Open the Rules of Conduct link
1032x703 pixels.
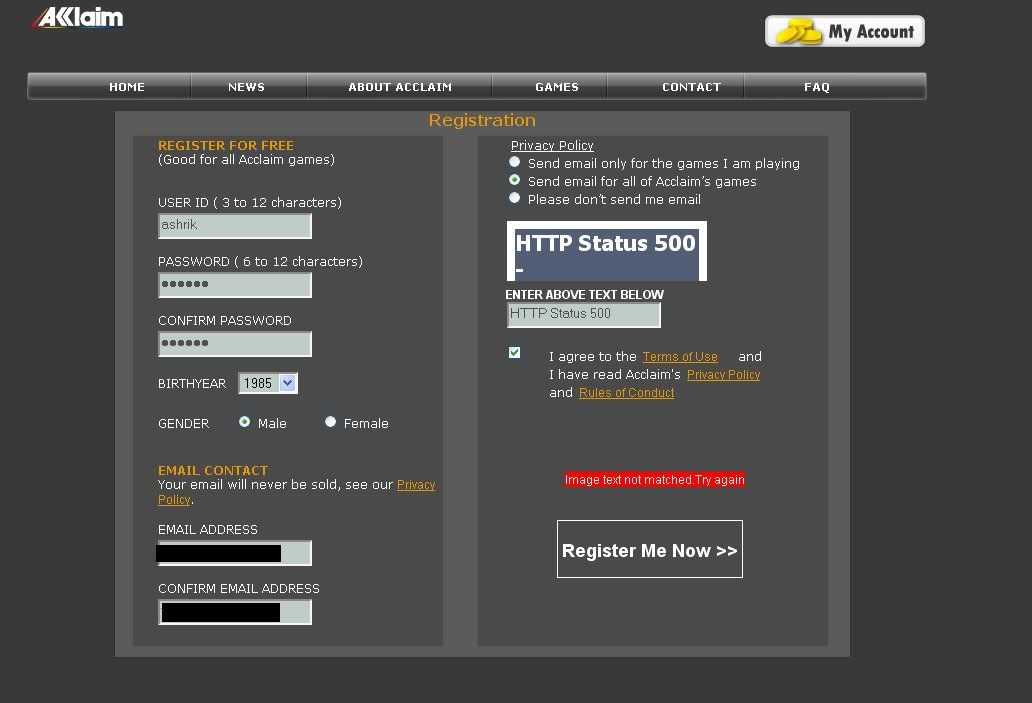click(627, 393)
